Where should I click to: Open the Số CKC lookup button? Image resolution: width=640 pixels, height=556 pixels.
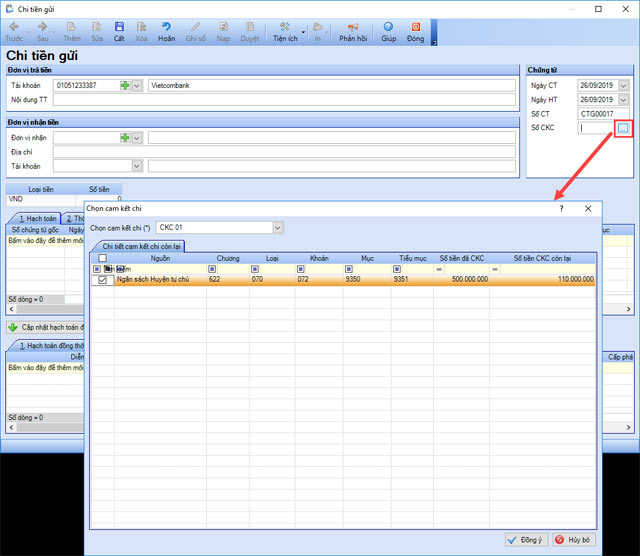pyautogui.click(x=623, y=128)
